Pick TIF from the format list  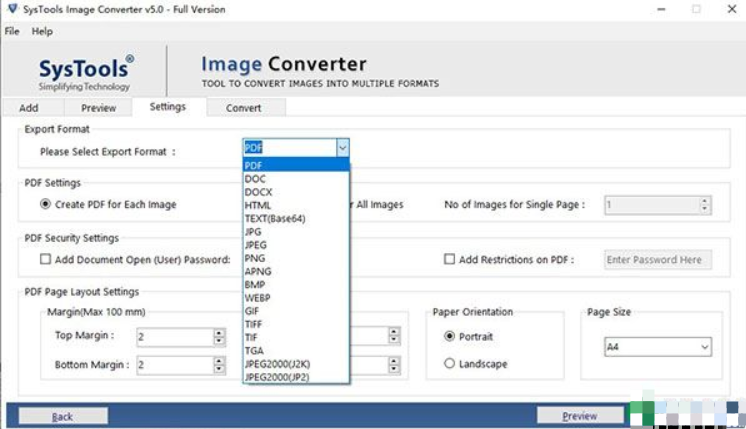tap(296, 337)
